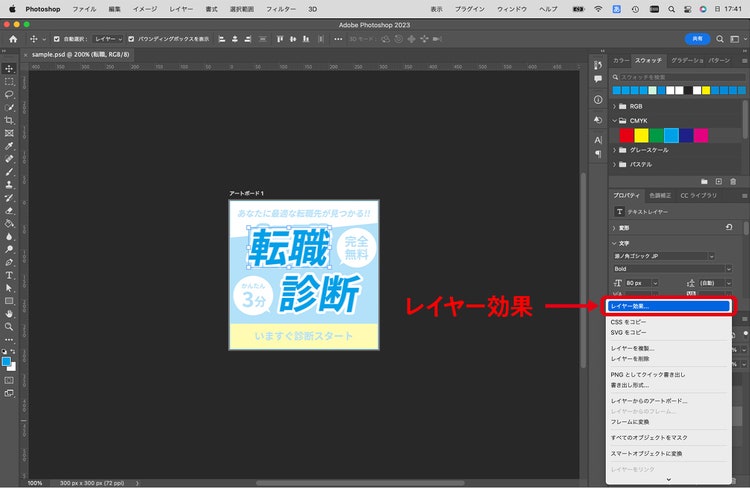Switch to the カラー panel tab
The image size is (750, 488).
pyautogui.click(x=621, y=61)
